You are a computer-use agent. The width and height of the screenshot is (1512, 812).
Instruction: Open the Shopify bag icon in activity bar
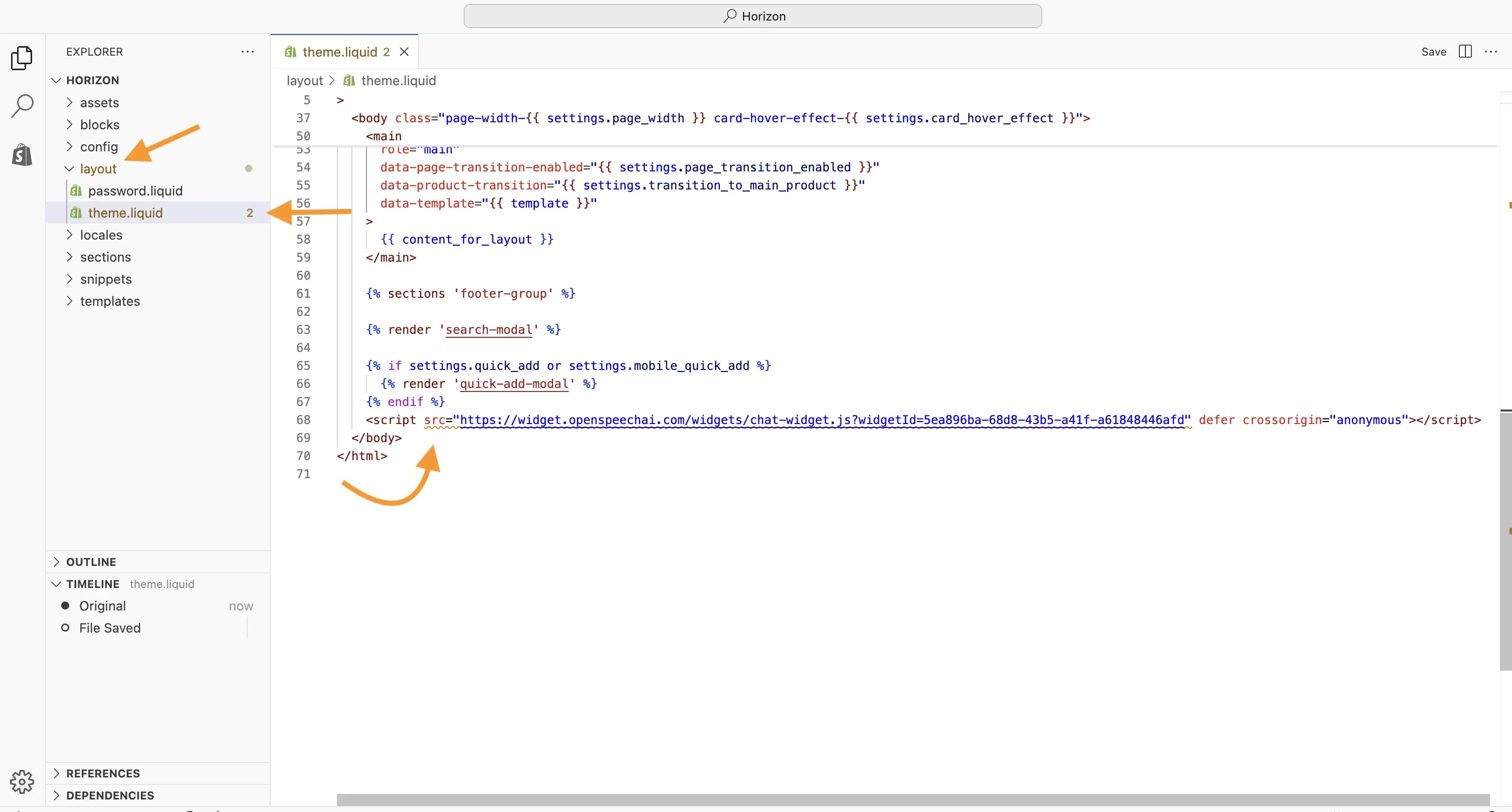click(22, 154)
